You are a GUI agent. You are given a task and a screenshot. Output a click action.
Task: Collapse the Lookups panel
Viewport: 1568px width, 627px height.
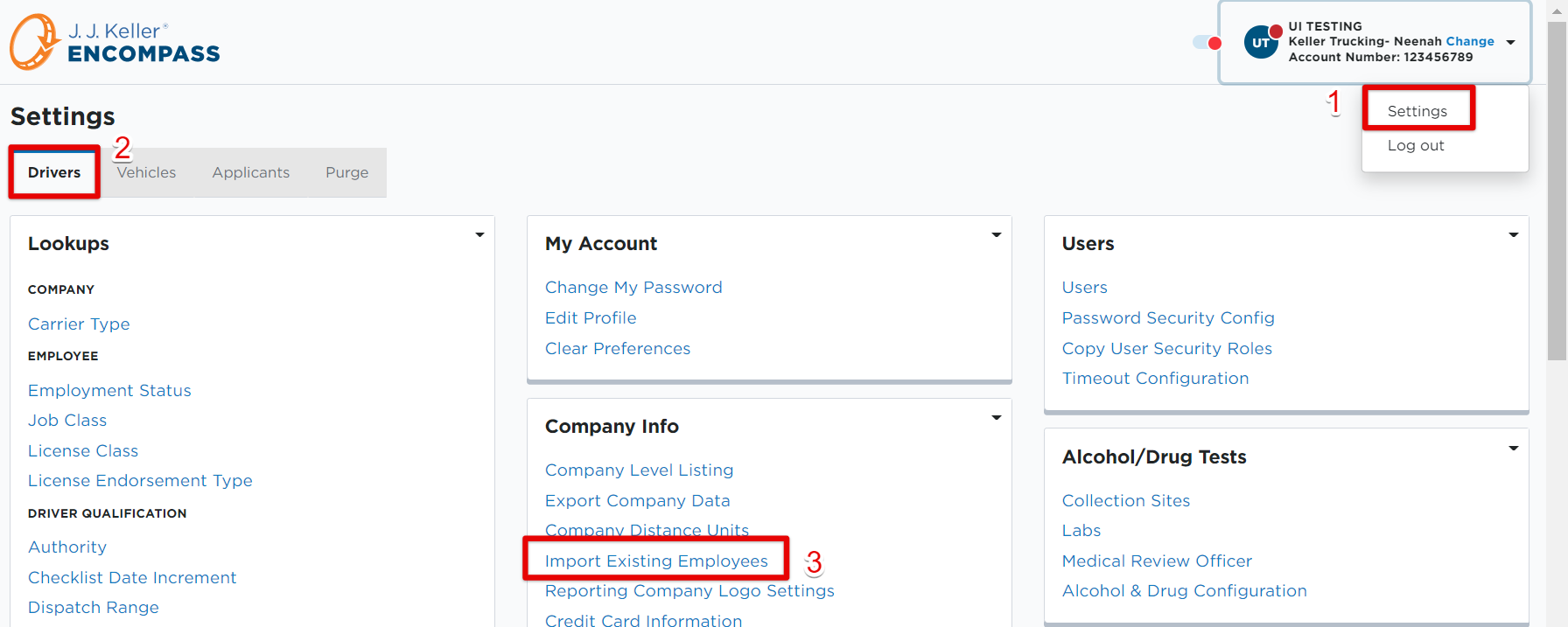point(479,235)
